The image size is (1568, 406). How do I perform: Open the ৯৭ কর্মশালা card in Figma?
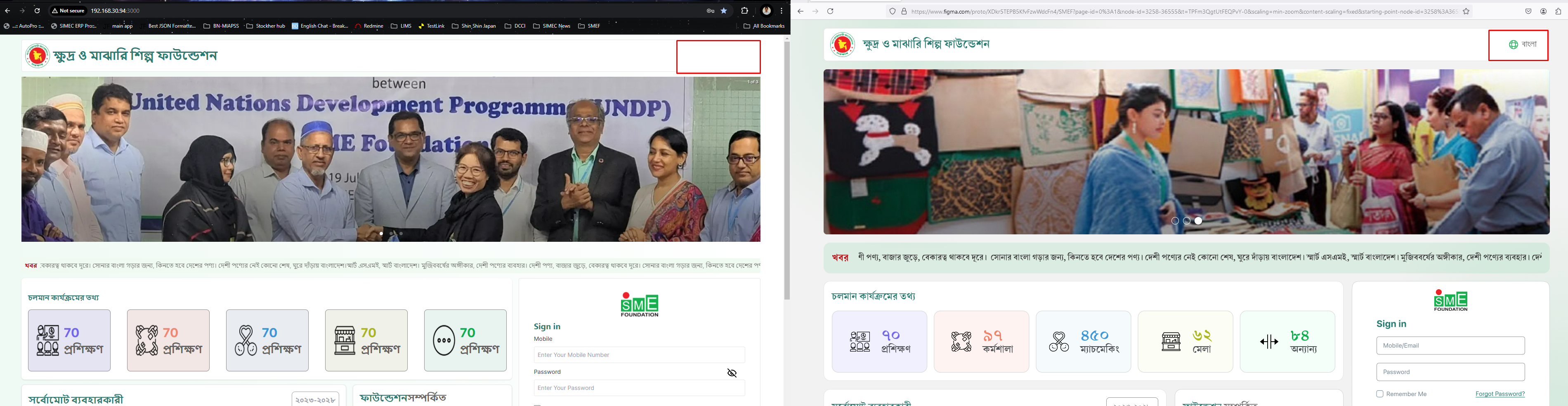click(981, 342)
